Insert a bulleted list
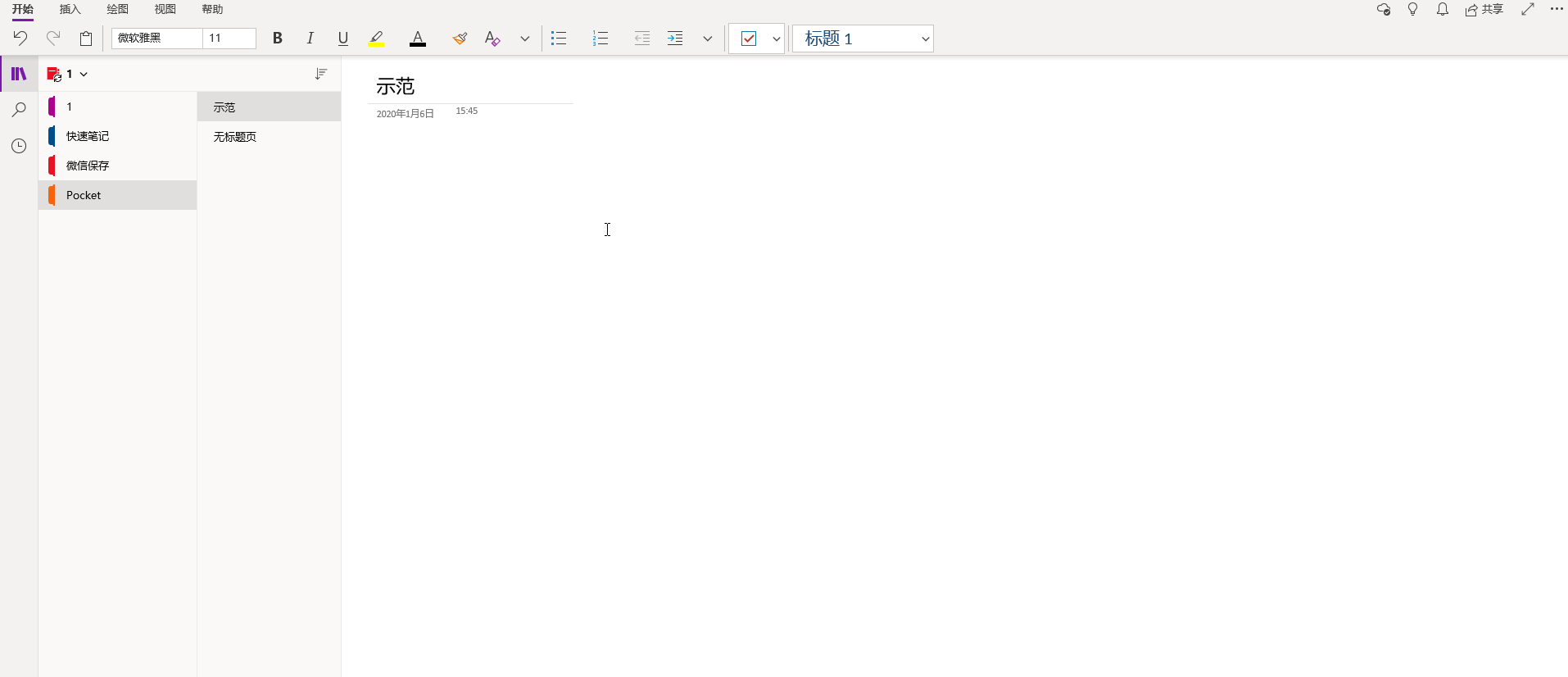The image size is (1568, 677). (559, 39)
